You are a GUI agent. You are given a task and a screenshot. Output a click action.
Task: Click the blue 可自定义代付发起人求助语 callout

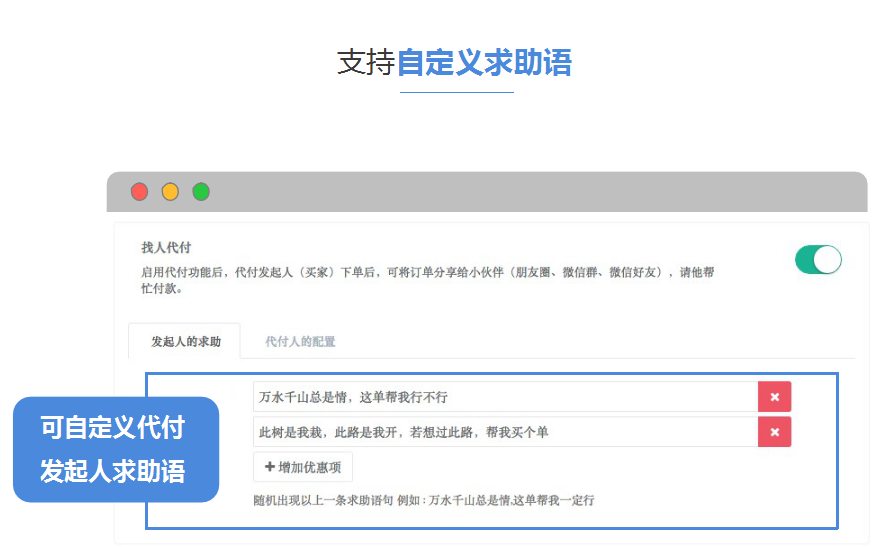tap(115, 449)
